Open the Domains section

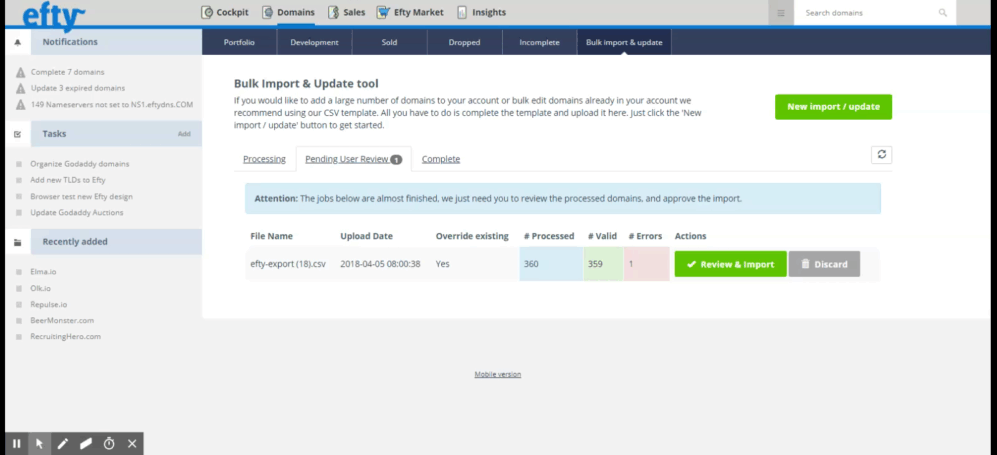click(288, 12)
